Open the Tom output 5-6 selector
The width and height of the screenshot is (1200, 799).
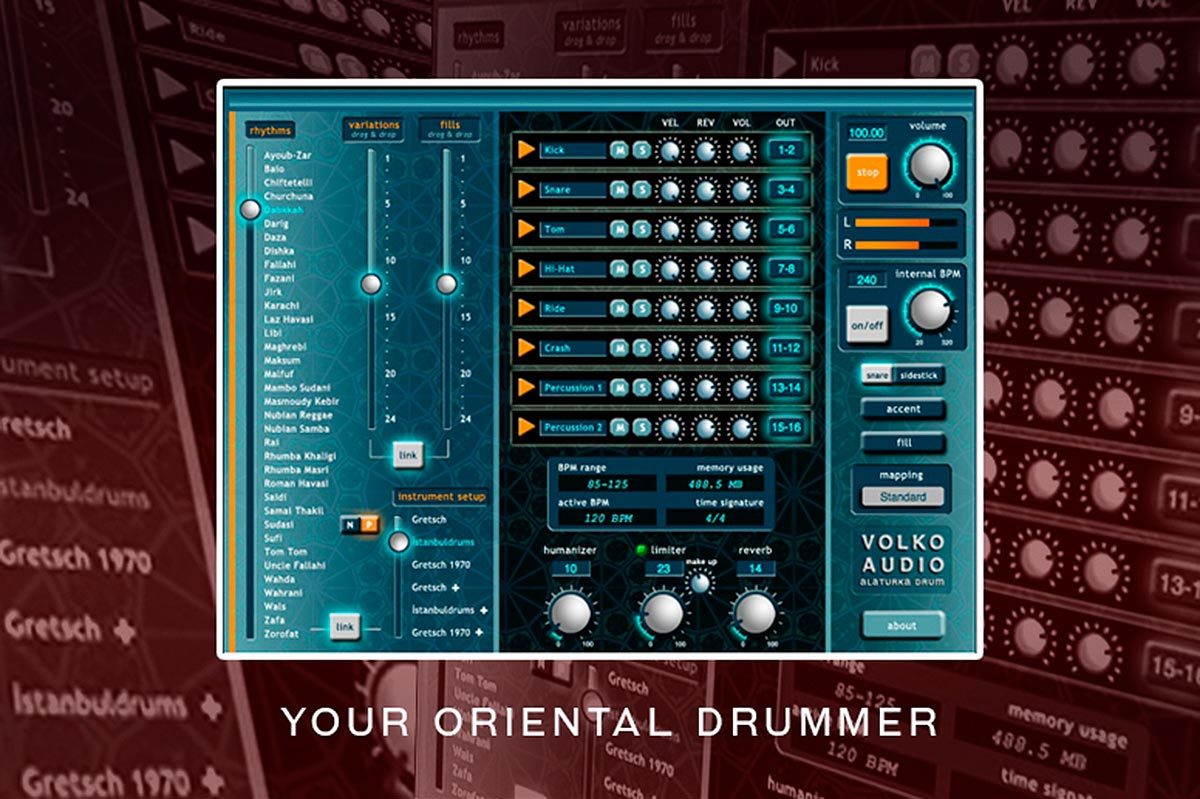click(785, 230)
